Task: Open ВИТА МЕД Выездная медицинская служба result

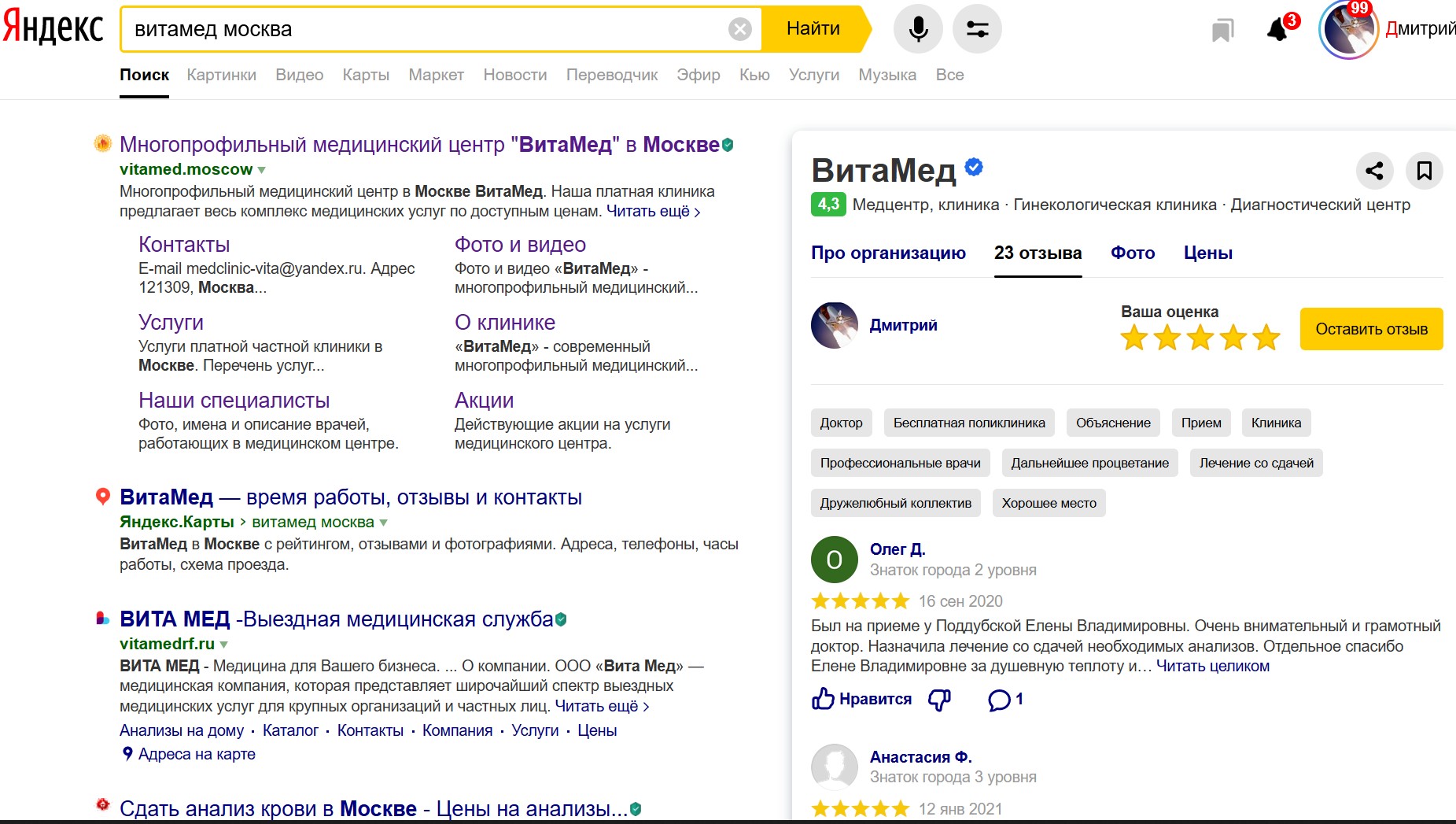Action: [x=337, y=619]
